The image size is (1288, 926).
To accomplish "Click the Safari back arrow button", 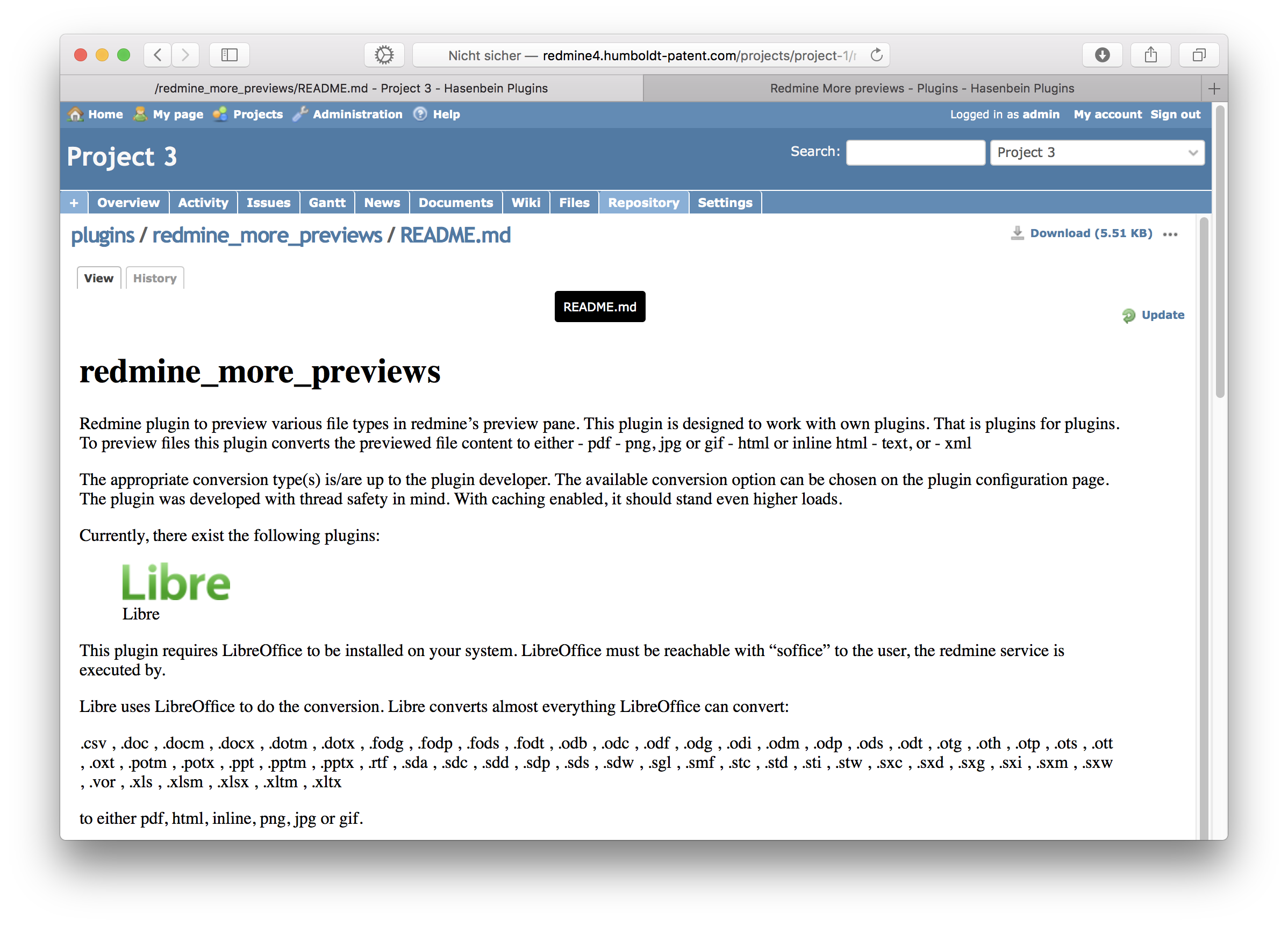I will click(x=158, y=55).
